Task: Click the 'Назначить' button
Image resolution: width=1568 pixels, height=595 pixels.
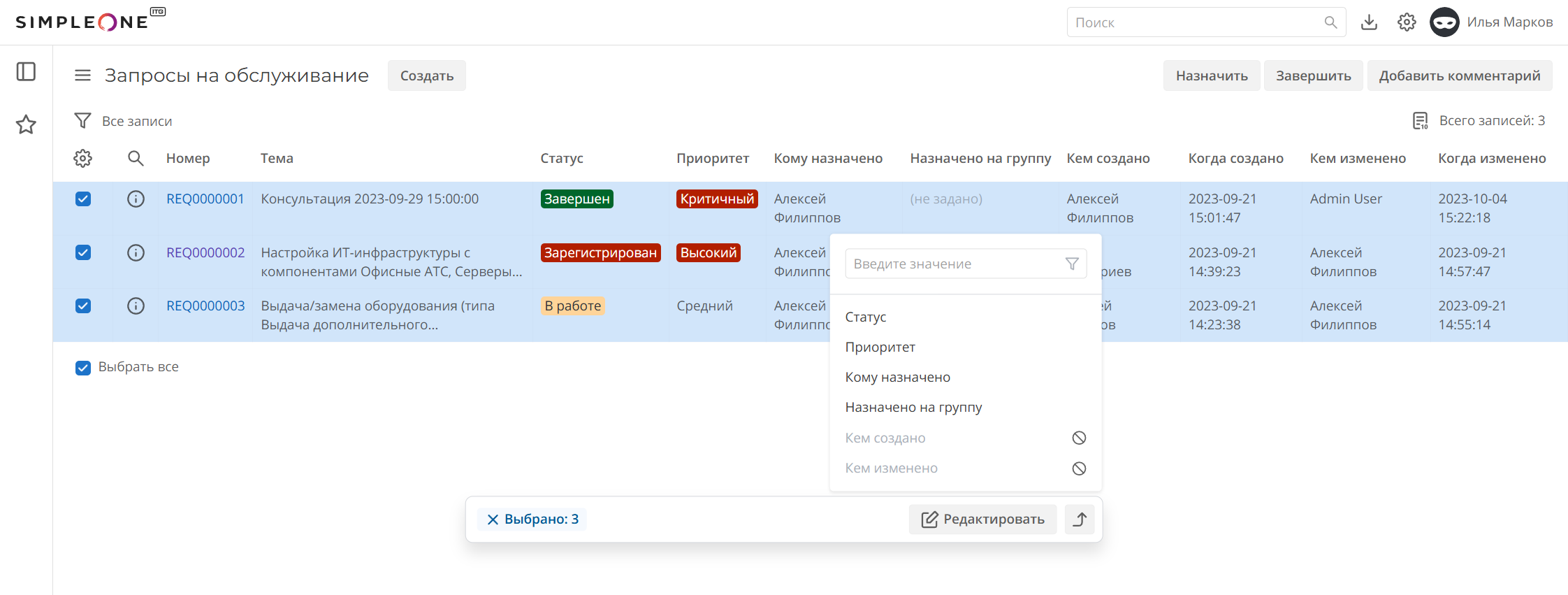Action: 1212,76
